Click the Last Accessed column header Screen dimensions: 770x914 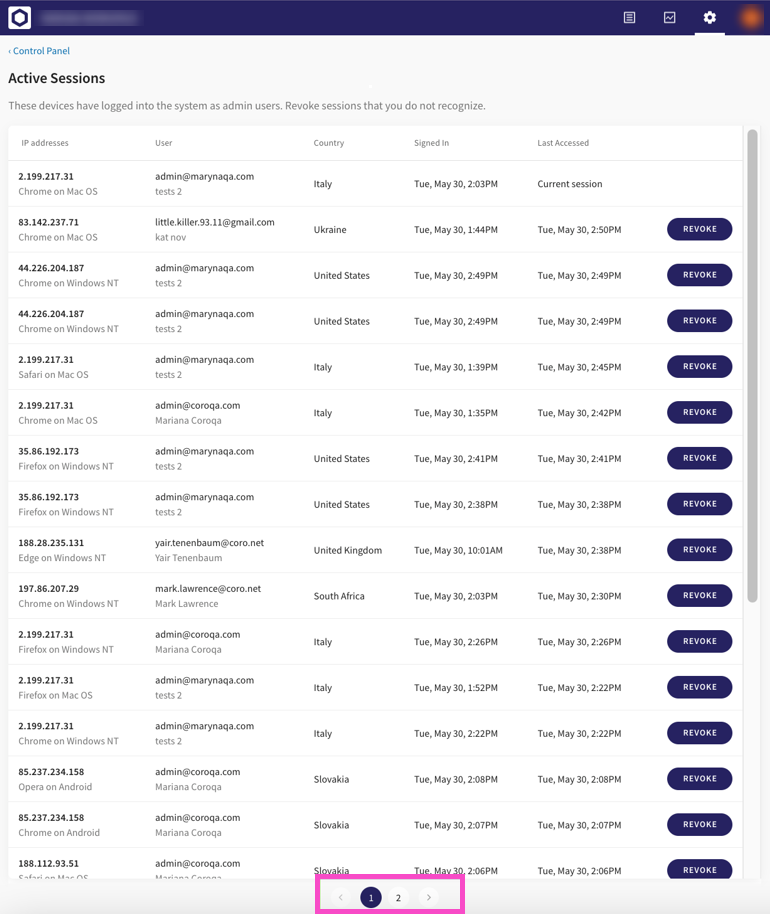tap(563, 143)
